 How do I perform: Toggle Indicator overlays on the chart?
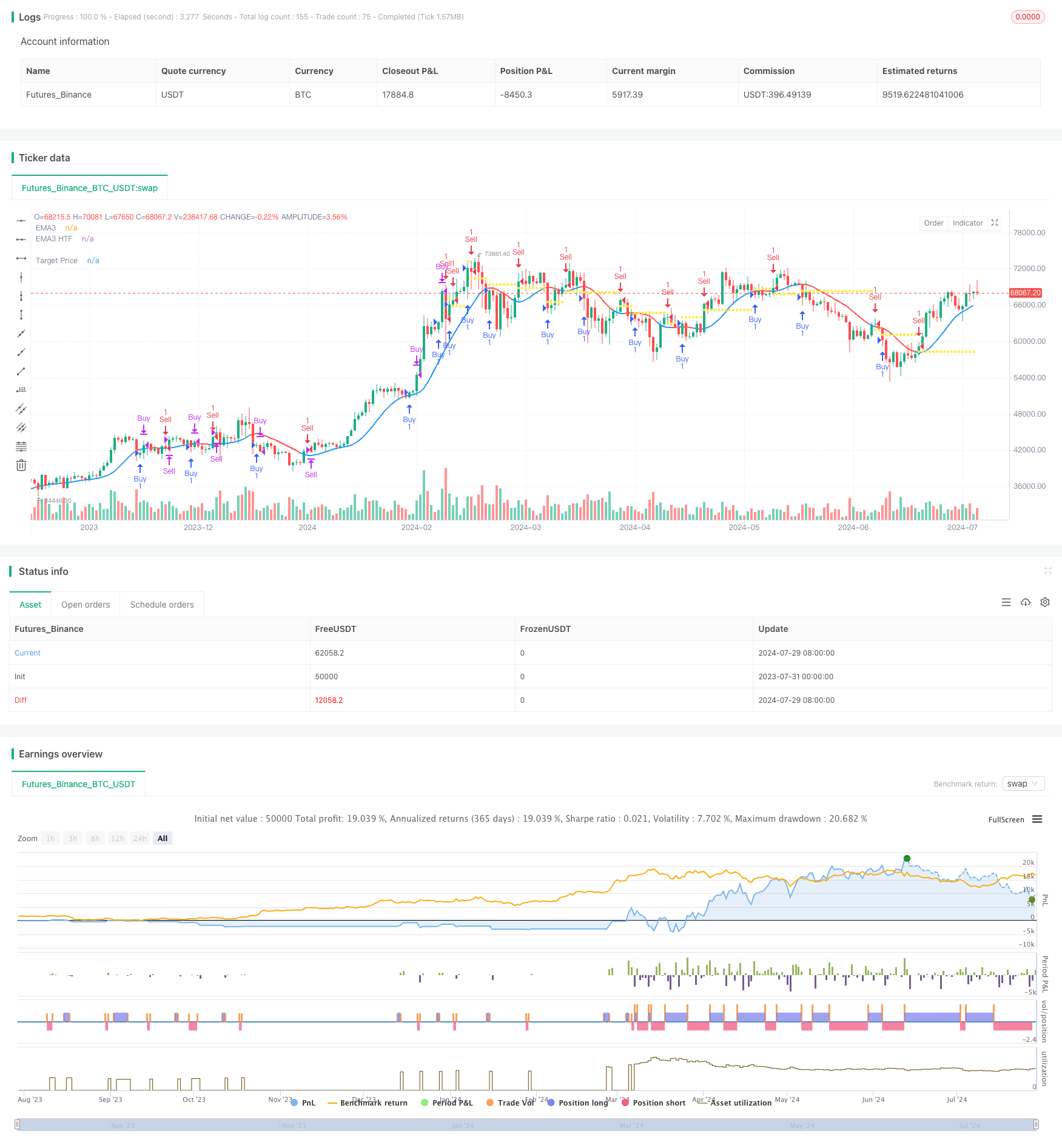pyautogui.click(x=967, y=223)
